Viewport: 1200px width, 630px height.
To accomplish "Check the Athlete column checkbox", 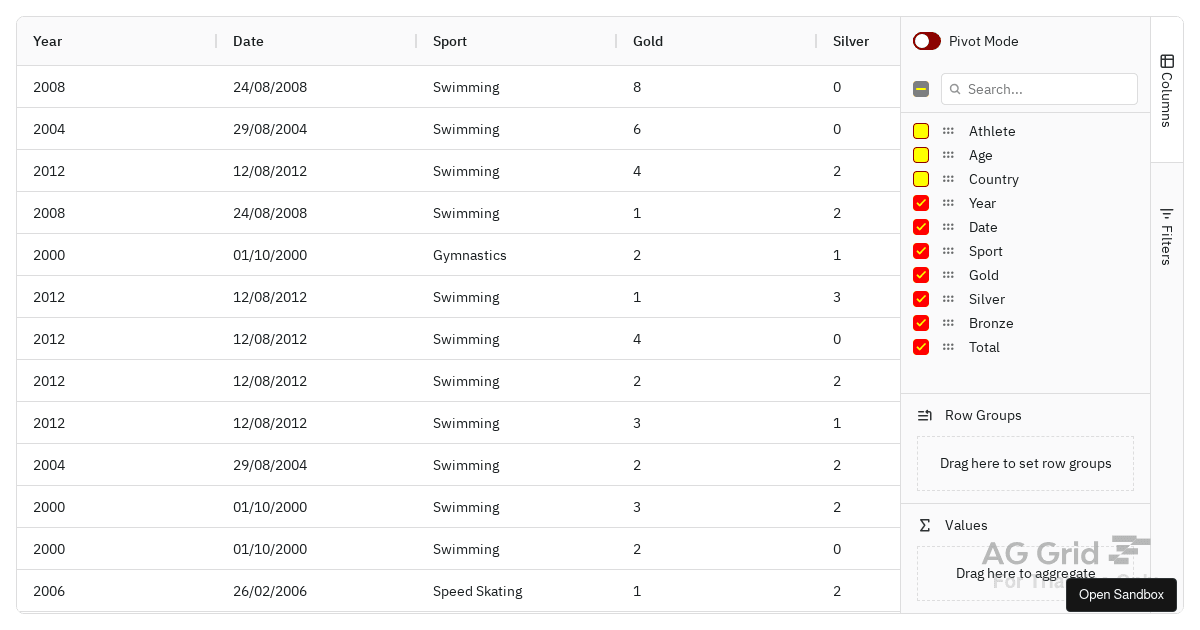I will pos(921,131).
